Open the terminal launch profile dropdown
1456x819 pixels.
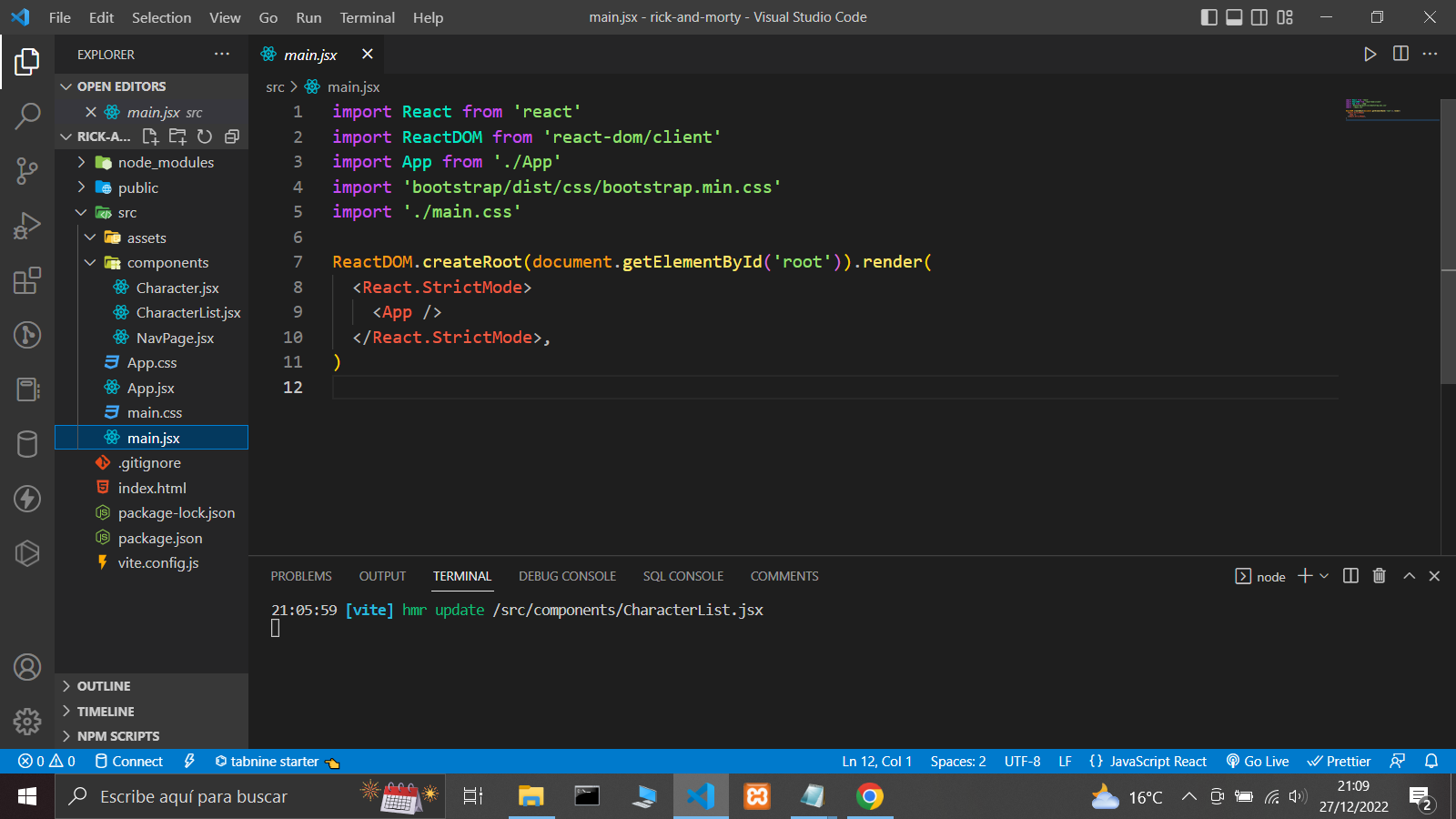click(x=1324, y=576)
